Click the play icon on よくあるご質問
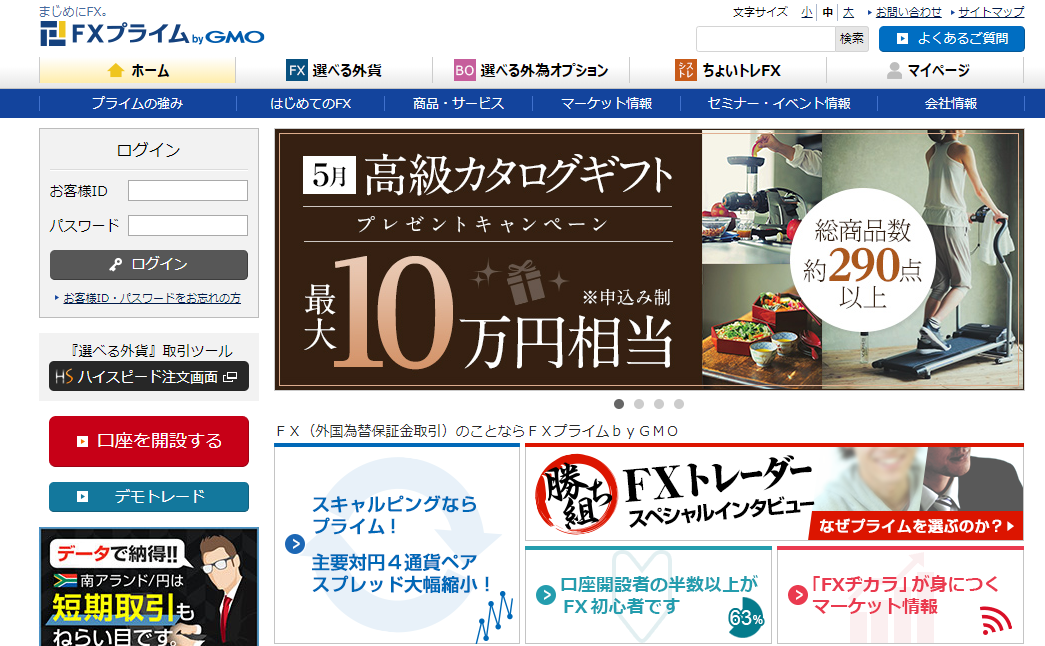1045x646 pixels. [902, 39]
